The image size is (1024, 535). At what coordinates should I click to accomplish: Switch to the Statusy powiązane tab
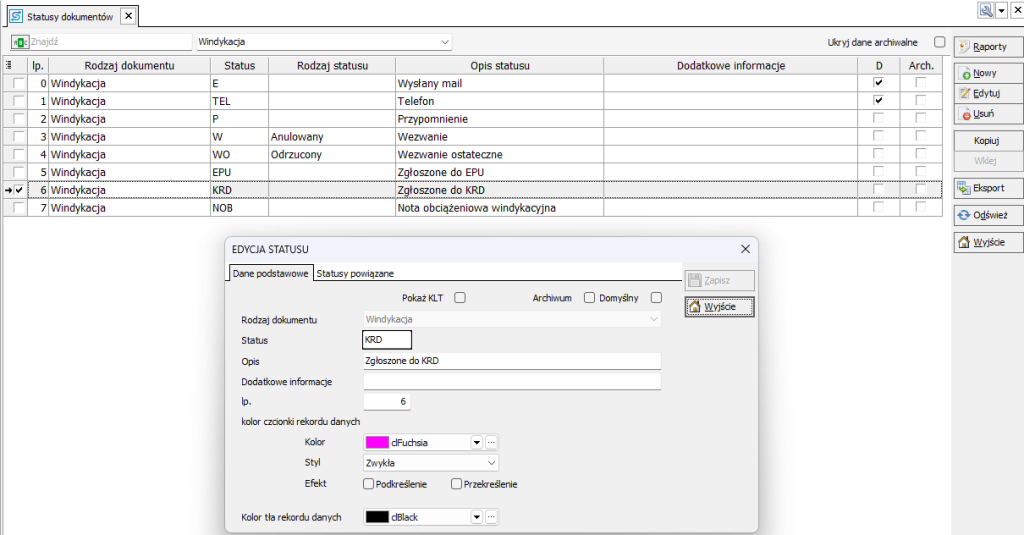tap(355, 274)
